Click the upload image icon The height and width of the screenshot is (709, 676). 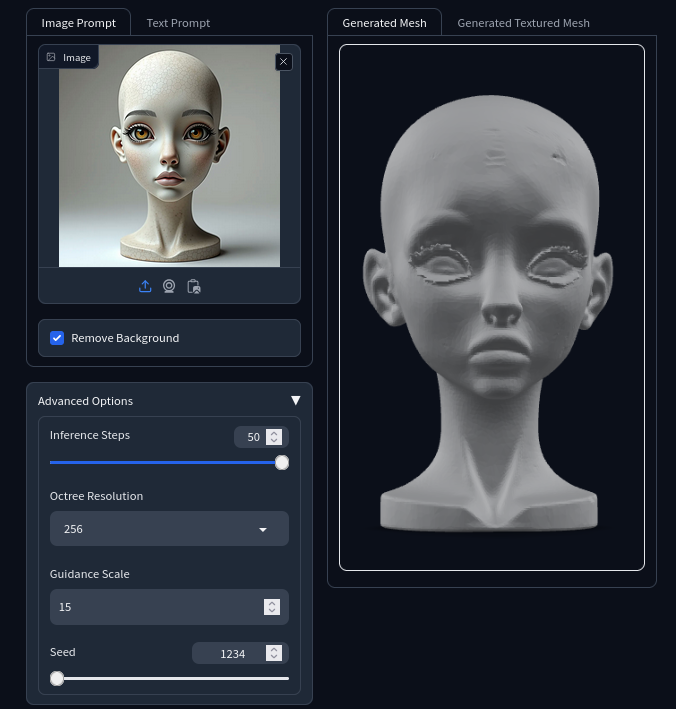145,286
